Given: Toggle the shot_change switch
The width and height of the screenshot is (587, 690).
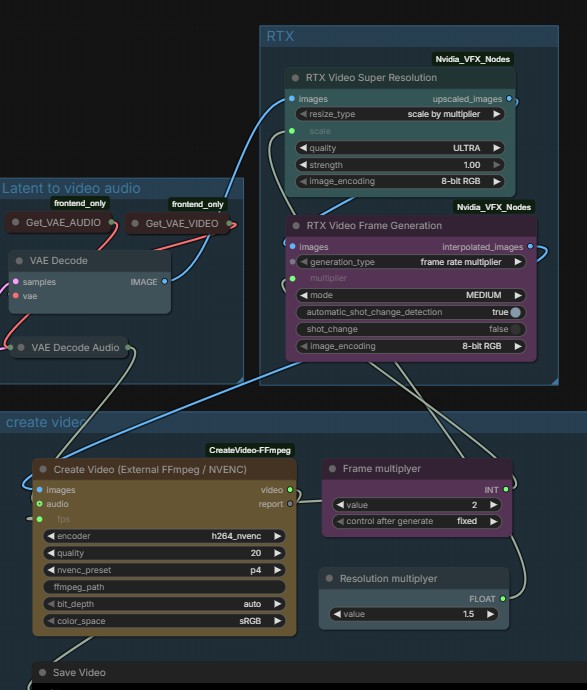Looking at the screenshot, I should point(516,329).
